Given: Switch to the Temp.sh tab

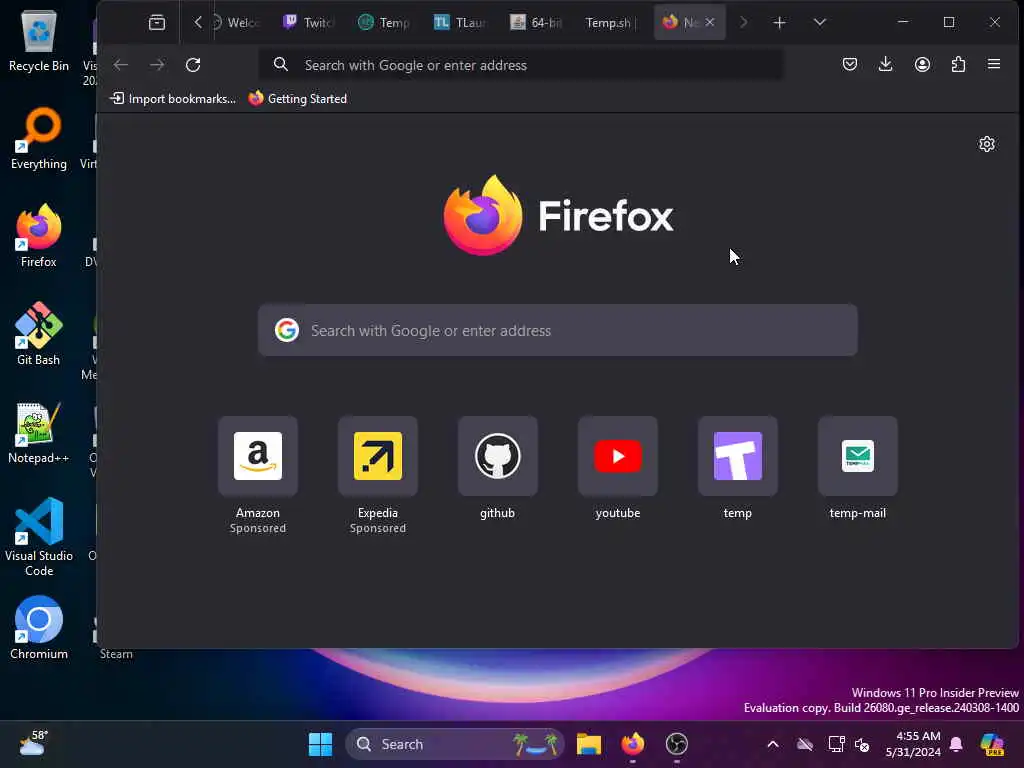Looking at the screenshot, I should point(611,23).
